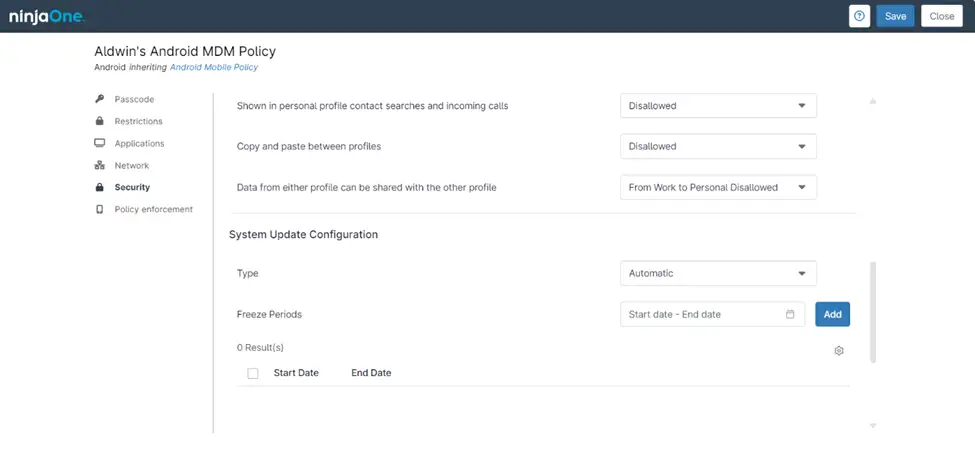The width and height of the screenshot is (975, 462).
Task: Follow the Android Mobile Policy link
Action: (x=214, y=67)
